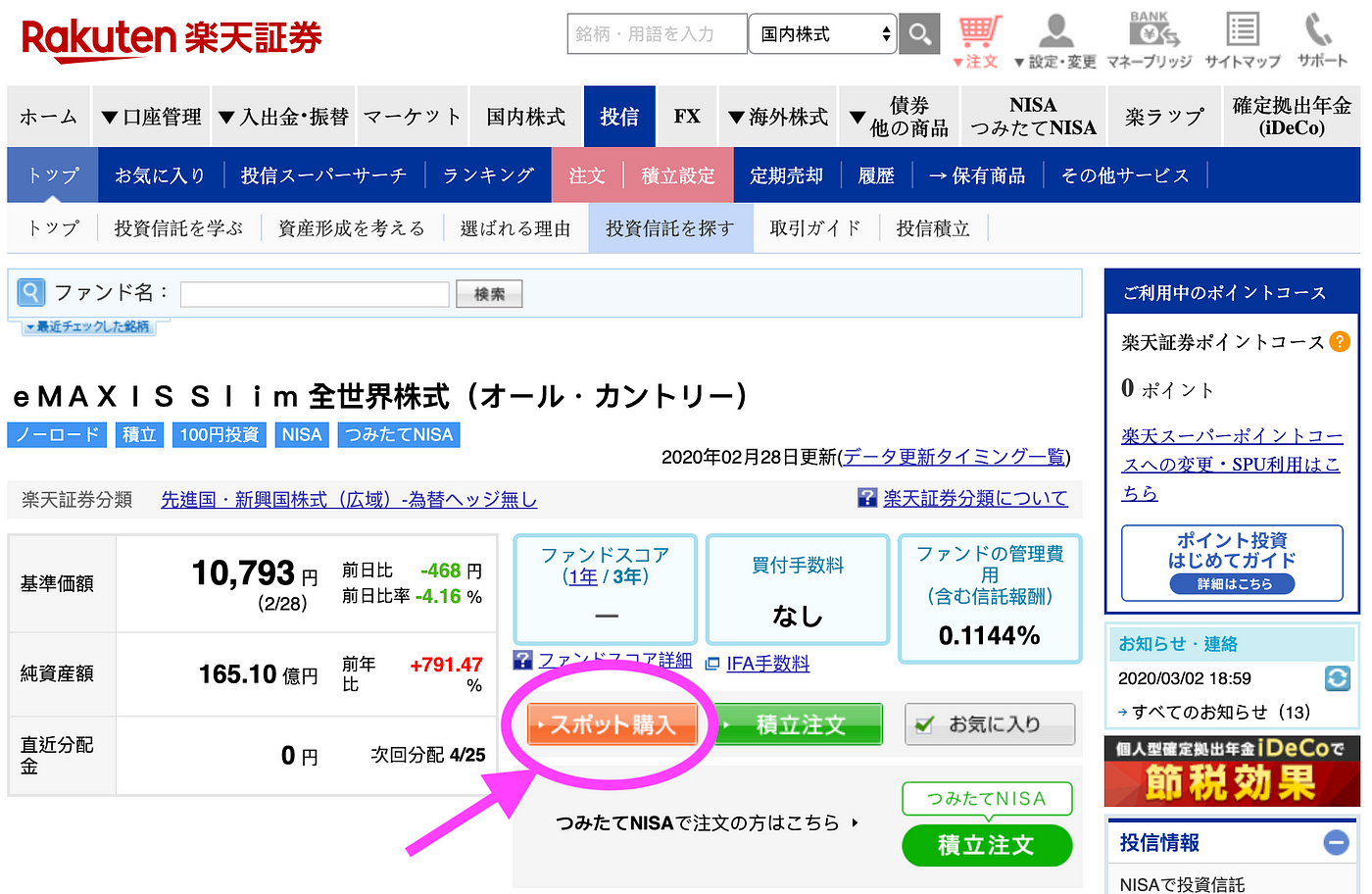This screenshot has height=894, width=1372.
Task: Open the iDeCo 節税効果 banner
Action: click(1232, 771)
